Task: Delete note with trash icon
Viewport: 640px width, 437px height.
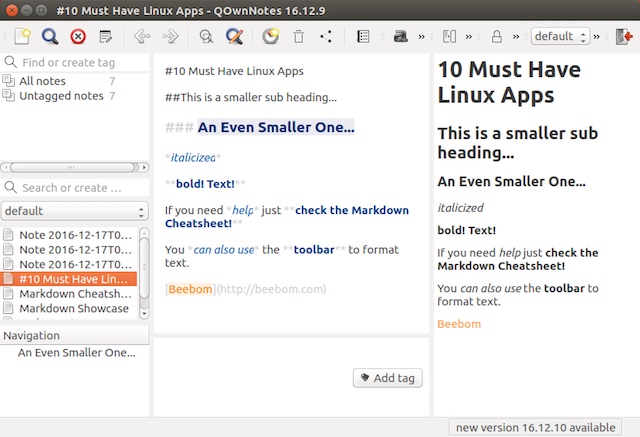Action: coord(299,36)
